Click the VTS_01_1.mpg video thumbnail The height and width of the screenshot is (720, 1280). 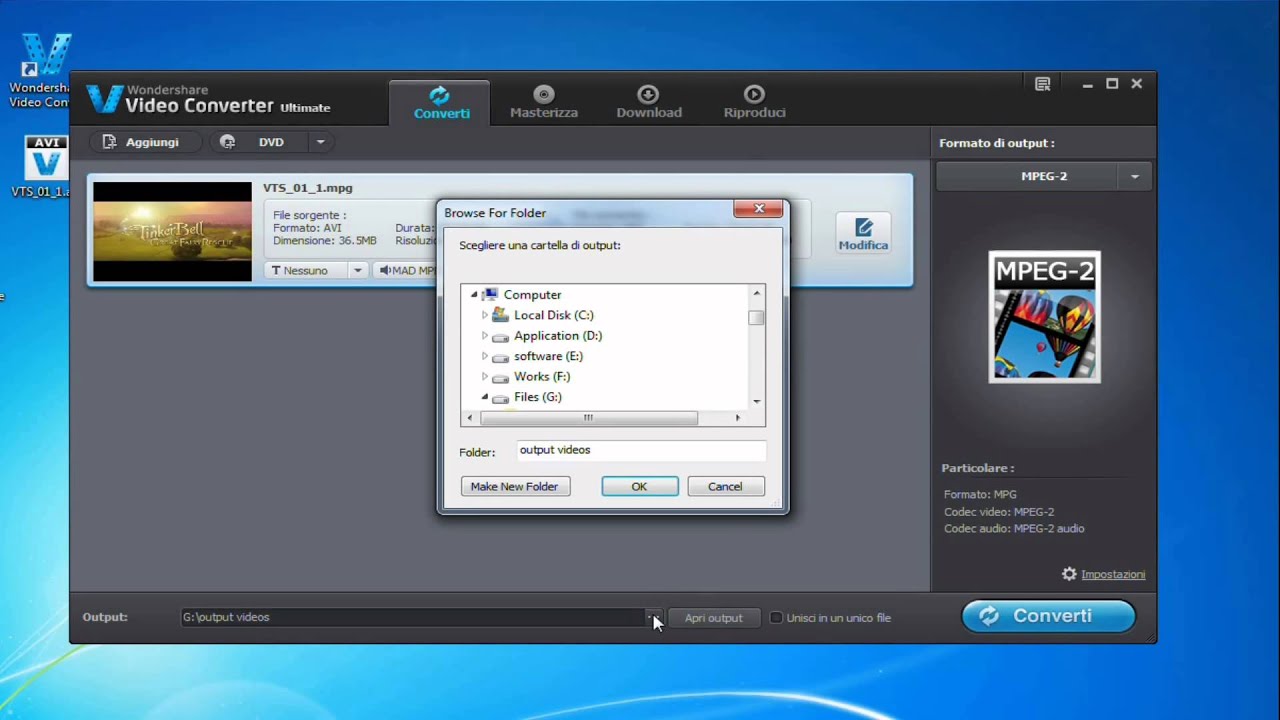tap(172, 231)
